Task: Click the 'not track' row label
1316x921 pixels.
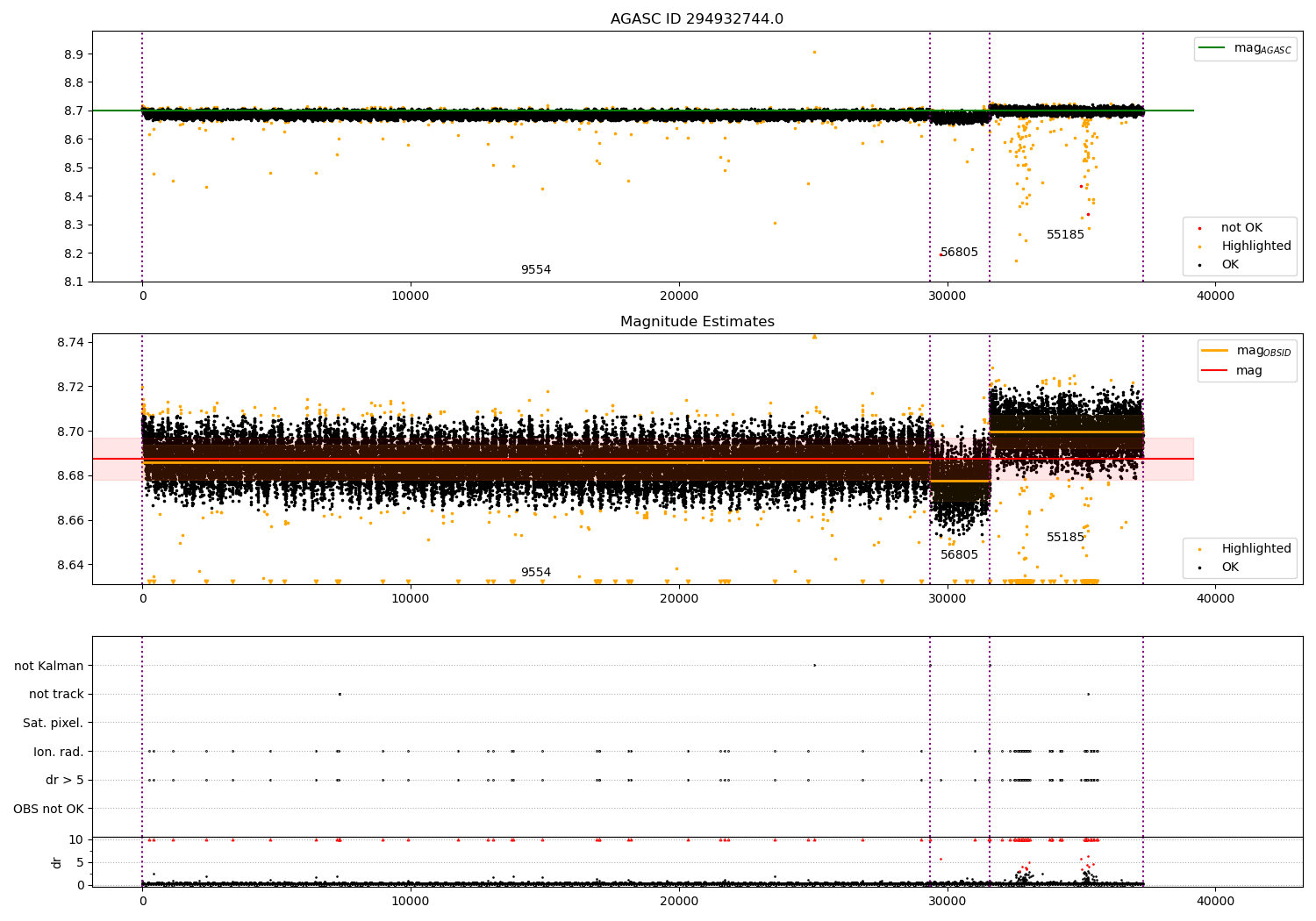Action: point(56,694)
